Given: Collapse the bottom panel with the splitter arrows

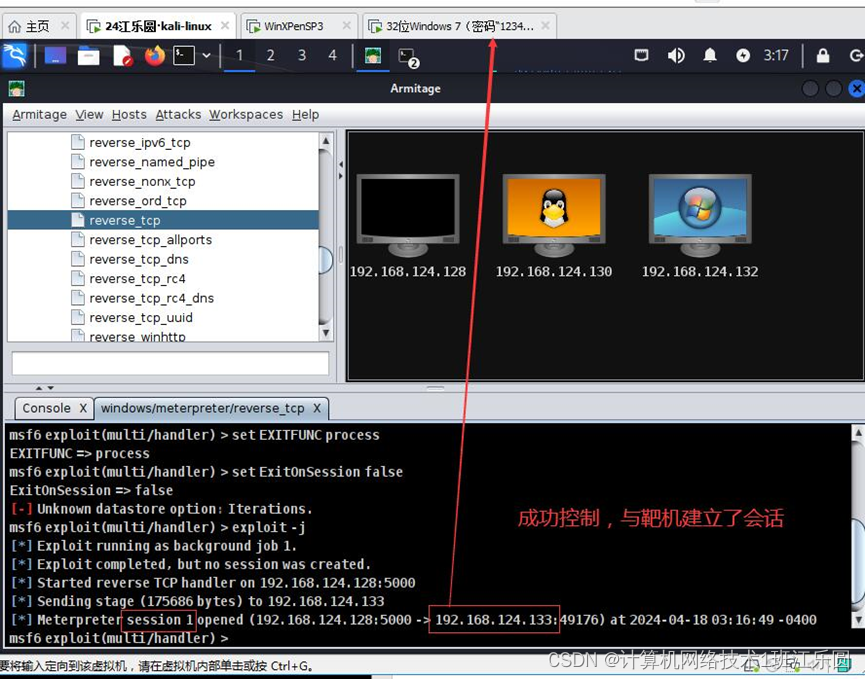Looking at the screenshot, I should point(50,388).
